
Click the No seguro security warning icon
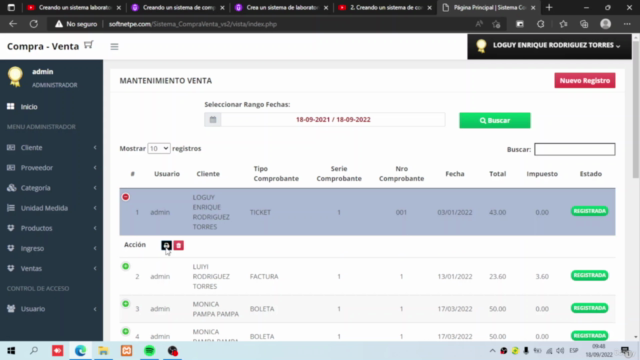[59, 24]
